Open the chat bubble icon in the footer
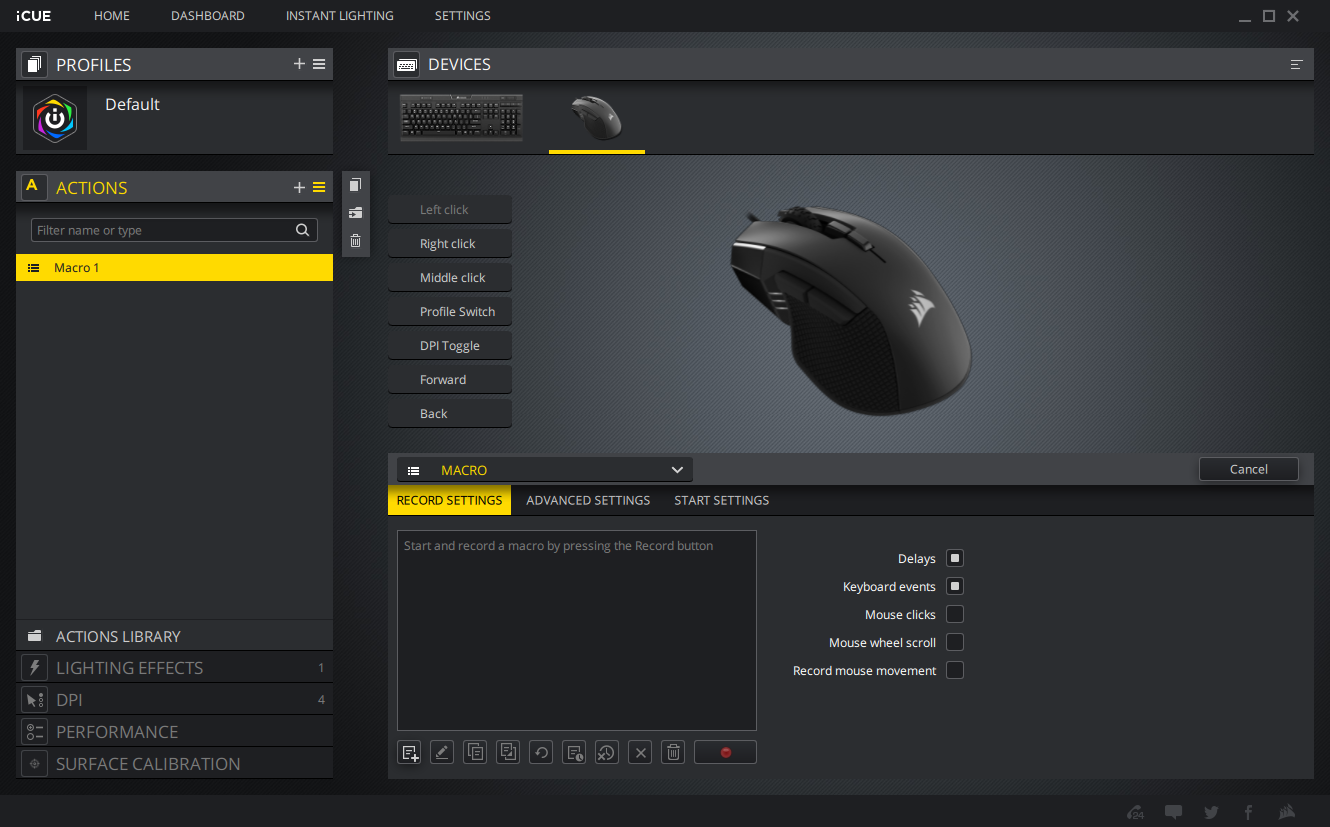The image size is (1330, 827). point(1174,812)
